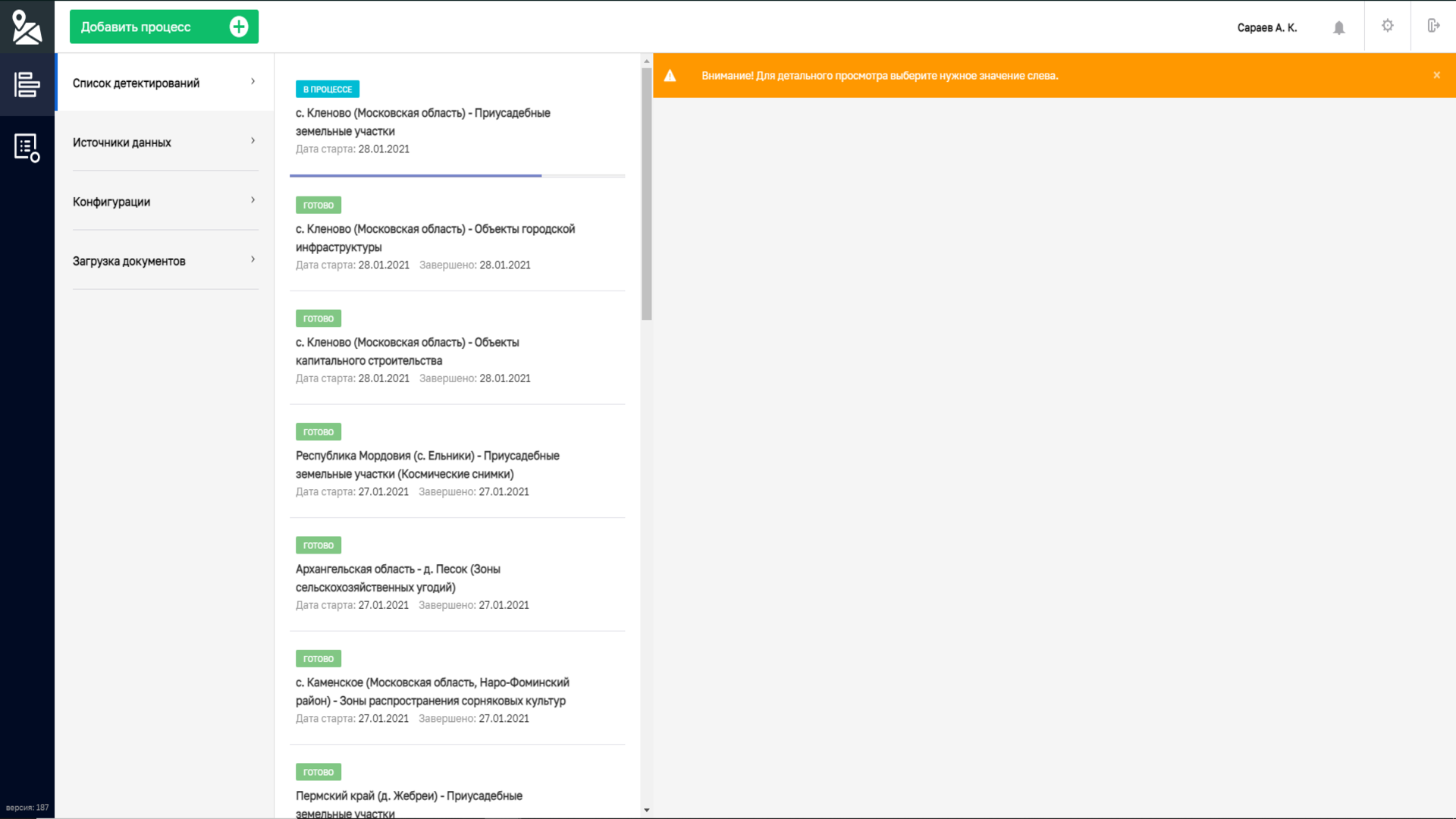Screen dimensions: 1456x819
Task: Click the progress bar of running process
Action: point(457,176)
